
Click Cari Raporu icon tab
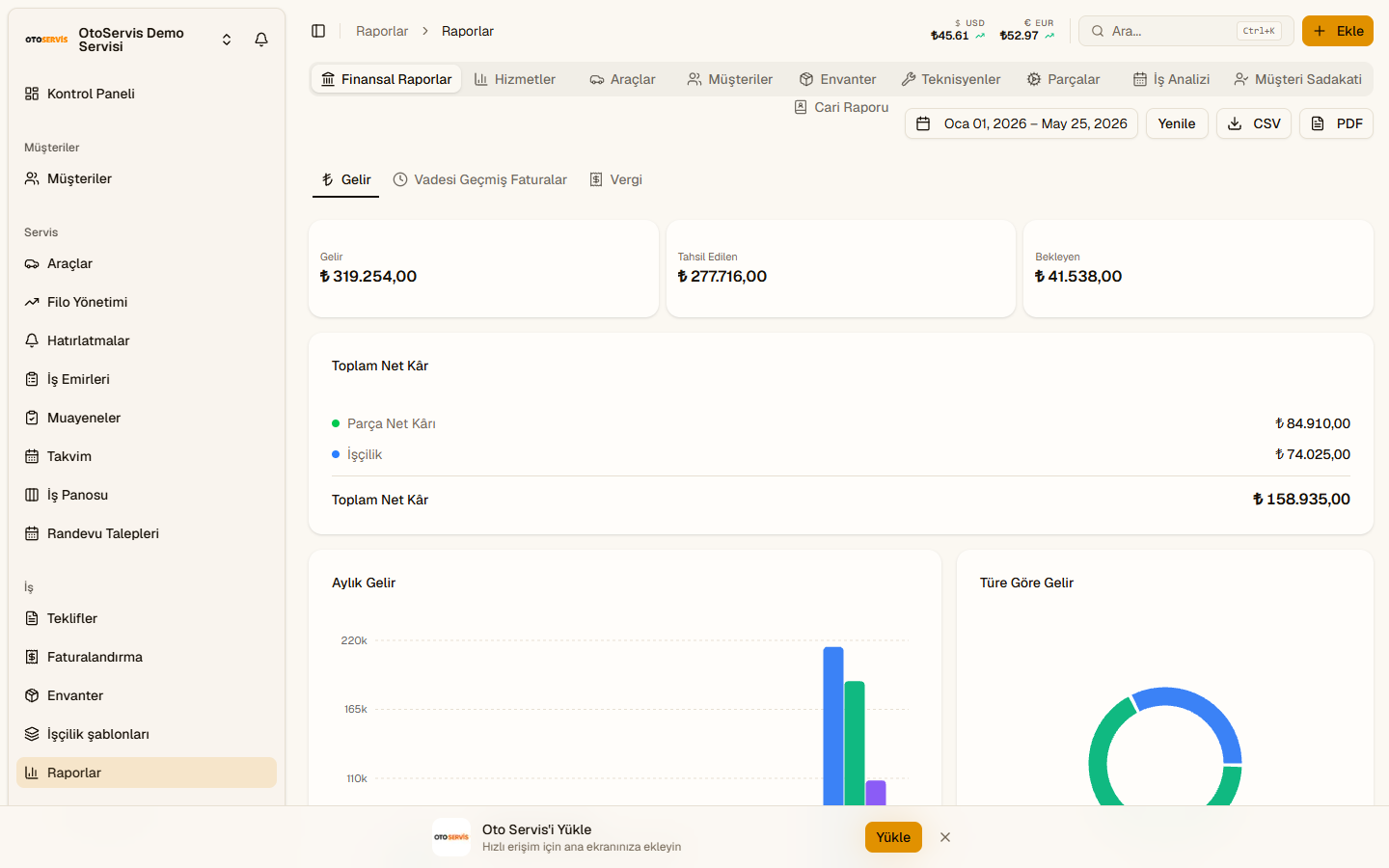tap(841, 107)
